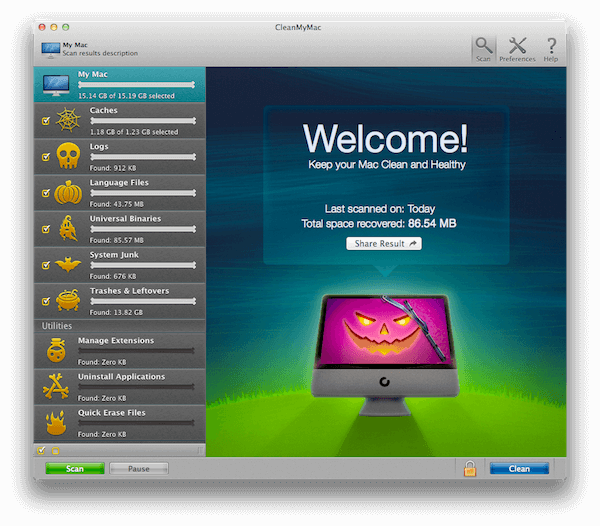Viewport: 600px width, 526px height.
Task: Open the Caches category
Action: (120, 121)
